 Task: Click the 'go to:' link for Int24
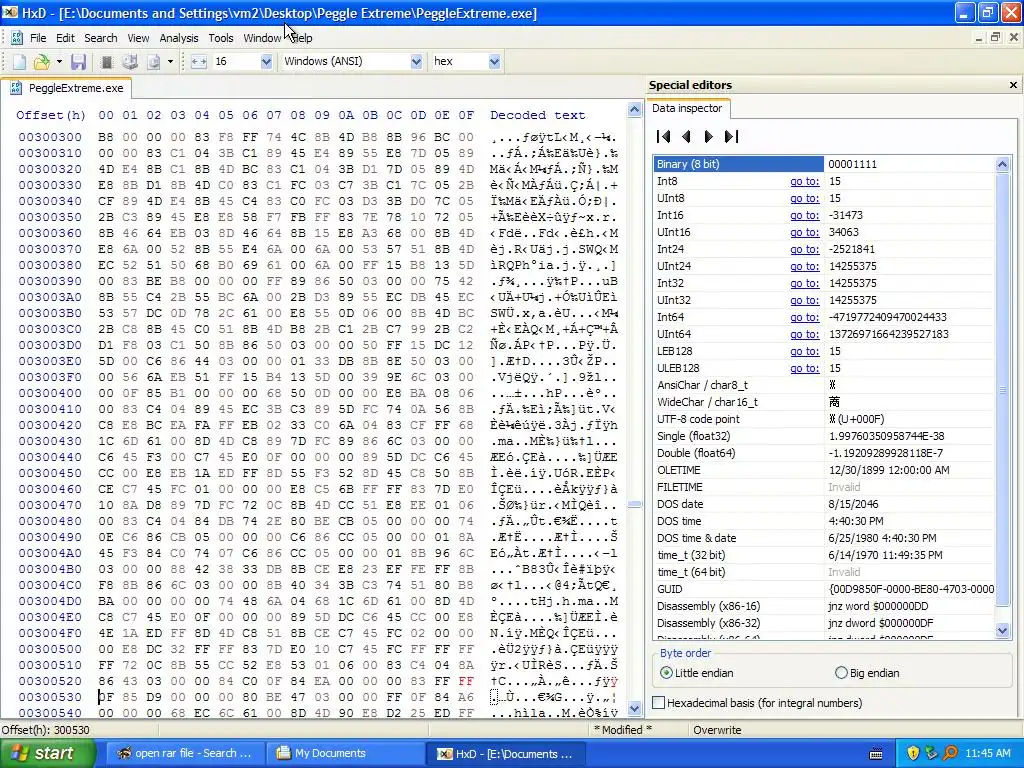tap(805, 249)
